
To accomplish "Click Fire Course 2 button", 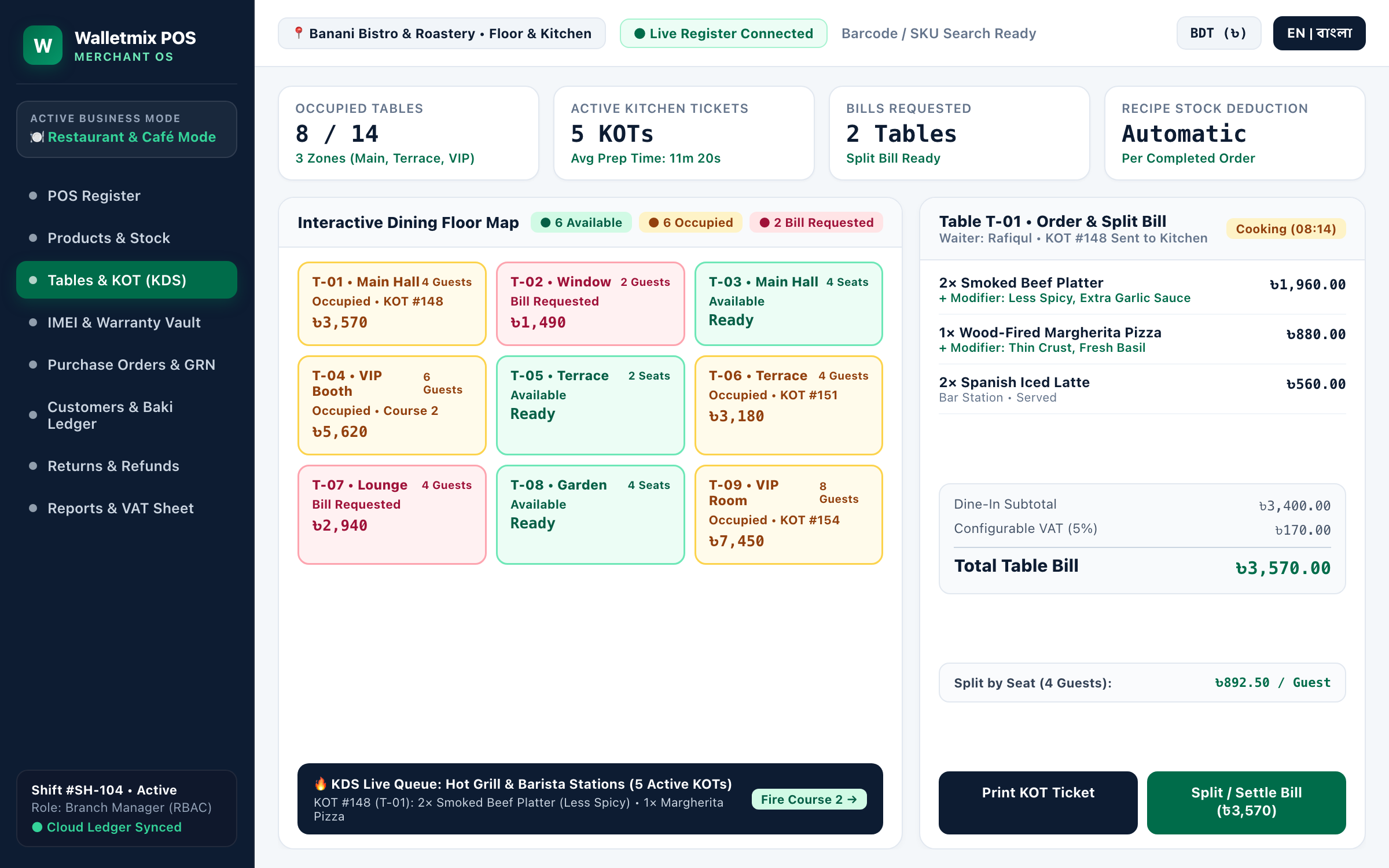I will point(809,799).
